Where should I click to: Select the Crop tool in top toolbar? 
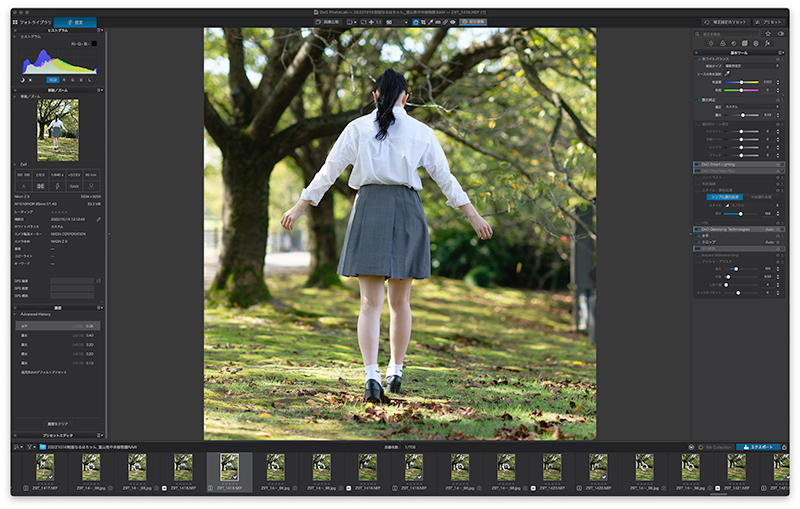tap(423, 22)
